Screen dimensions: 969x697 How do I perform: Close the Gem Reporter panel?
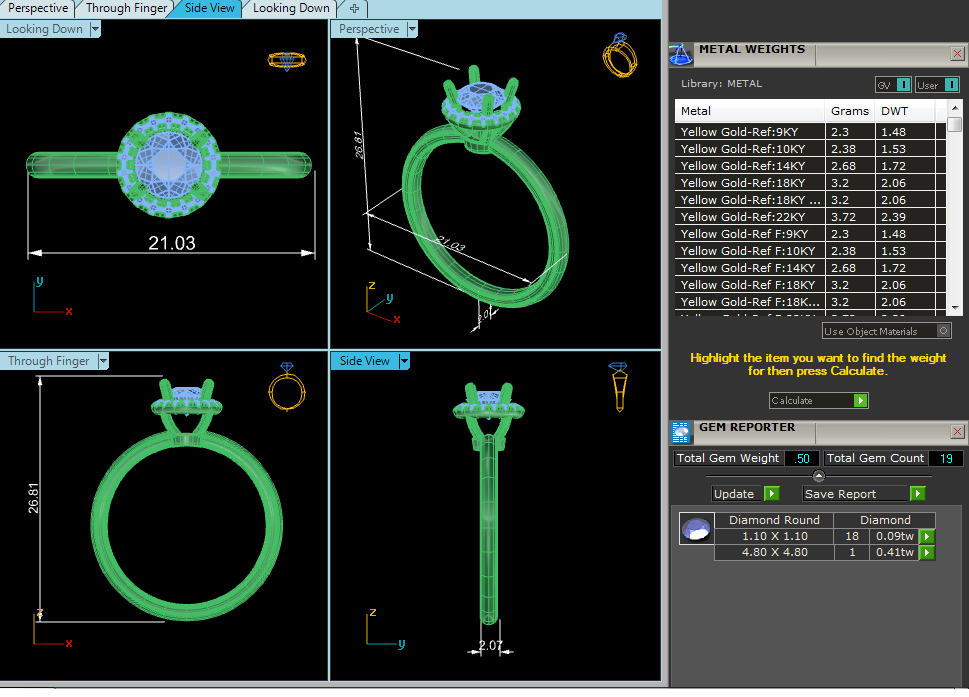(957, 431)
